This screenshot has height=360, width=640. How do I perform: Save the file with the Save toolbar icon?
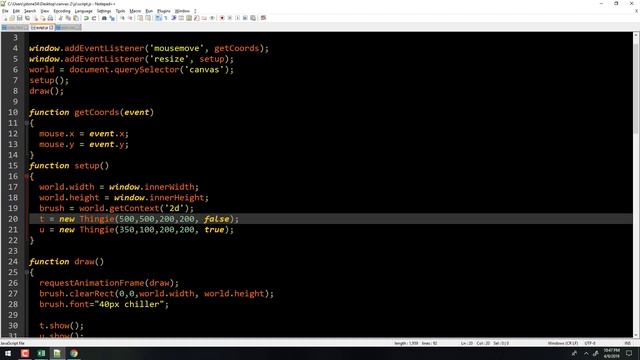pyautogui.click(x=20, y=18)
